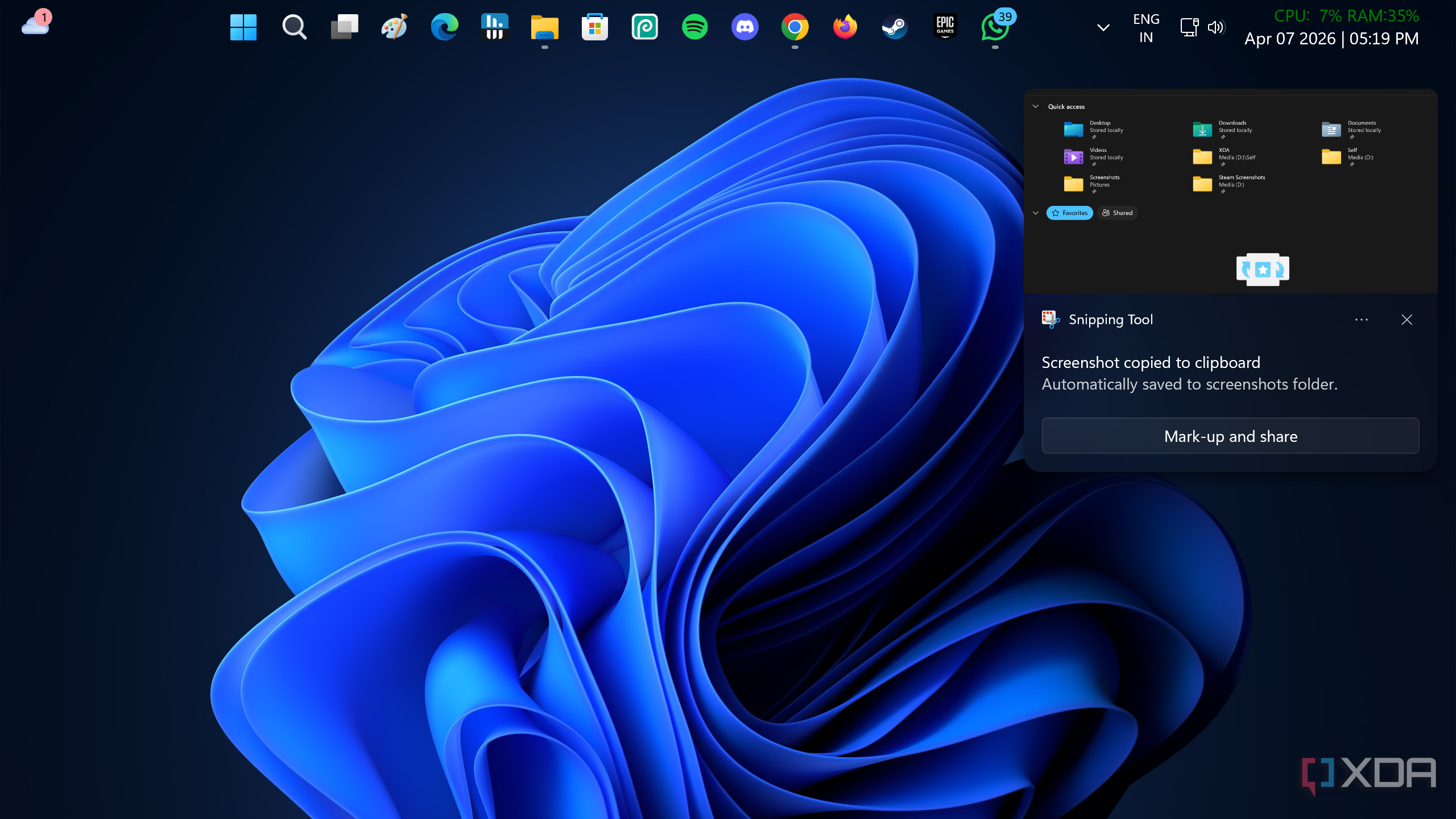Open the taskbar Search icon
The height and width of the screenshot is (819, 1456).
(294, 27)
